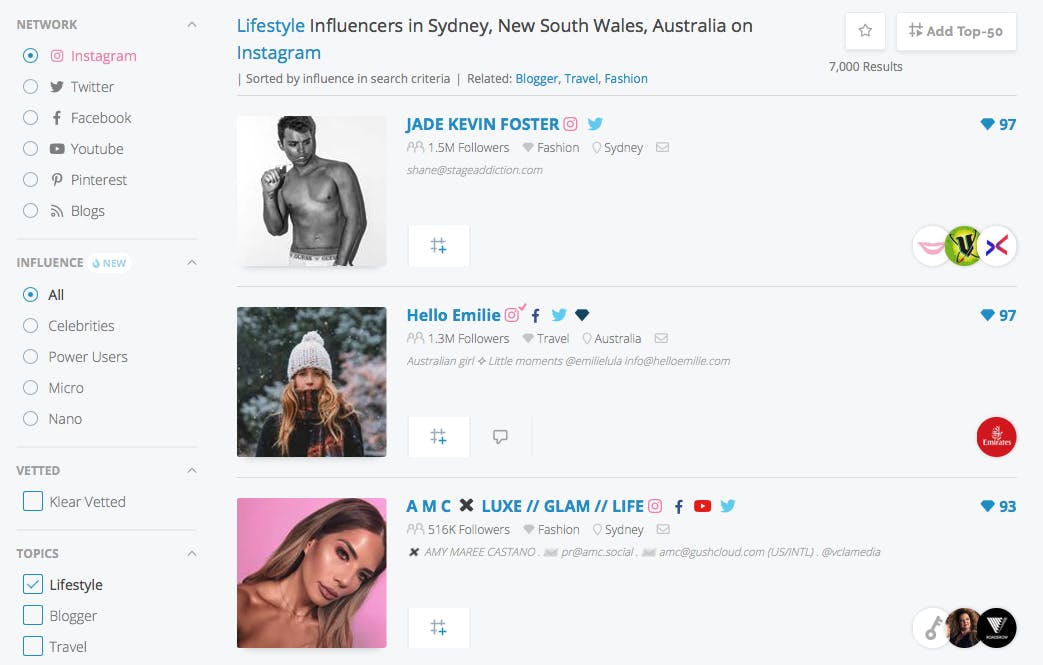1043x665 pixels.
Task: Click Jade Kevin Foster's profile photo thumbnail
Action: tap(311, 191)
